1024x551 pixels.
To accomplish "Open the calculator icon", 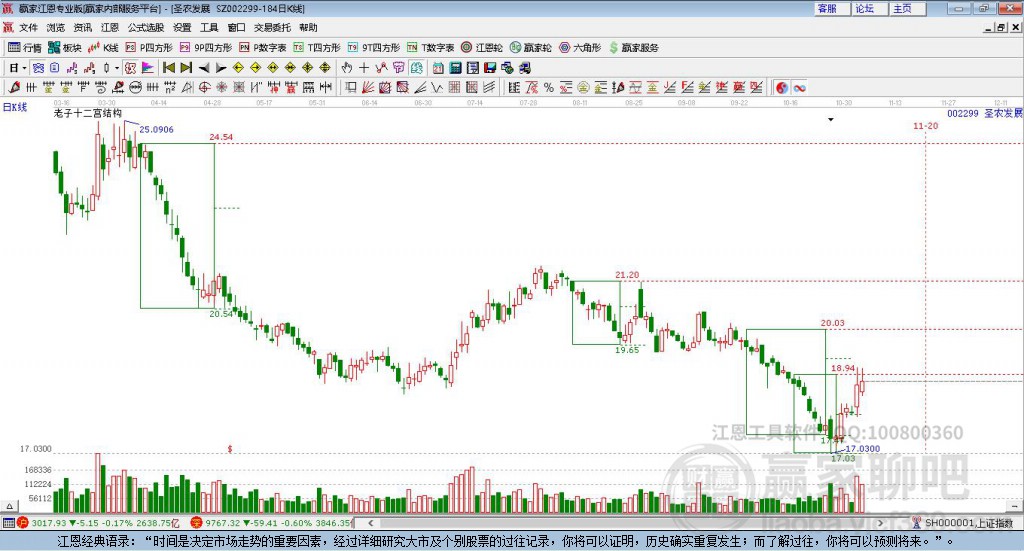I will [456, 68].
